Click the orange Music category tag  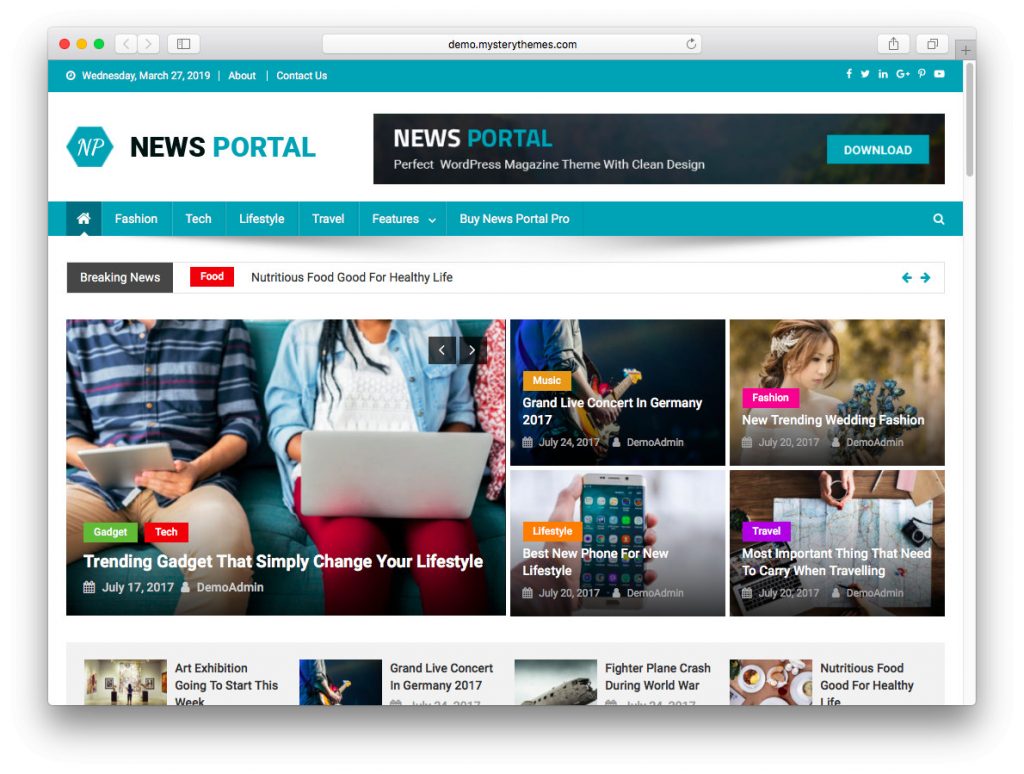[x=547, y=380]
